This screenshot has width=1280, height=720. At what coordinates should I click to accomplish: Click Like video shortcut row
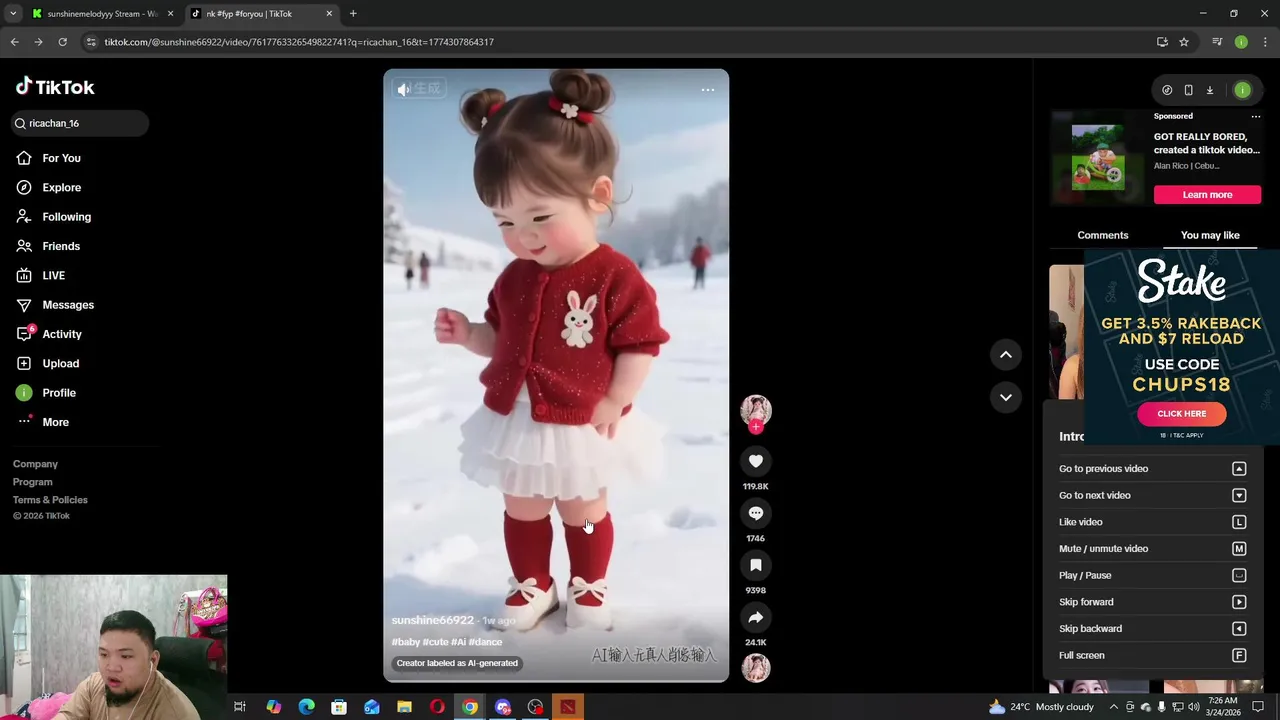click(x=1152, y=522)
